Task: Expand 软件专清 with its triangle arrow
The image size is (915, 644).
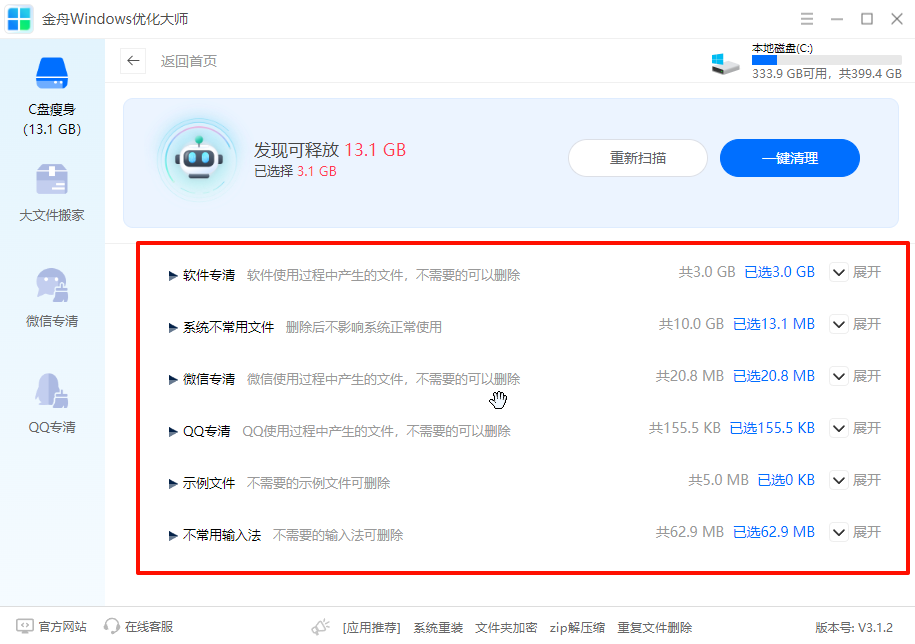Action: tap(173, 275)
